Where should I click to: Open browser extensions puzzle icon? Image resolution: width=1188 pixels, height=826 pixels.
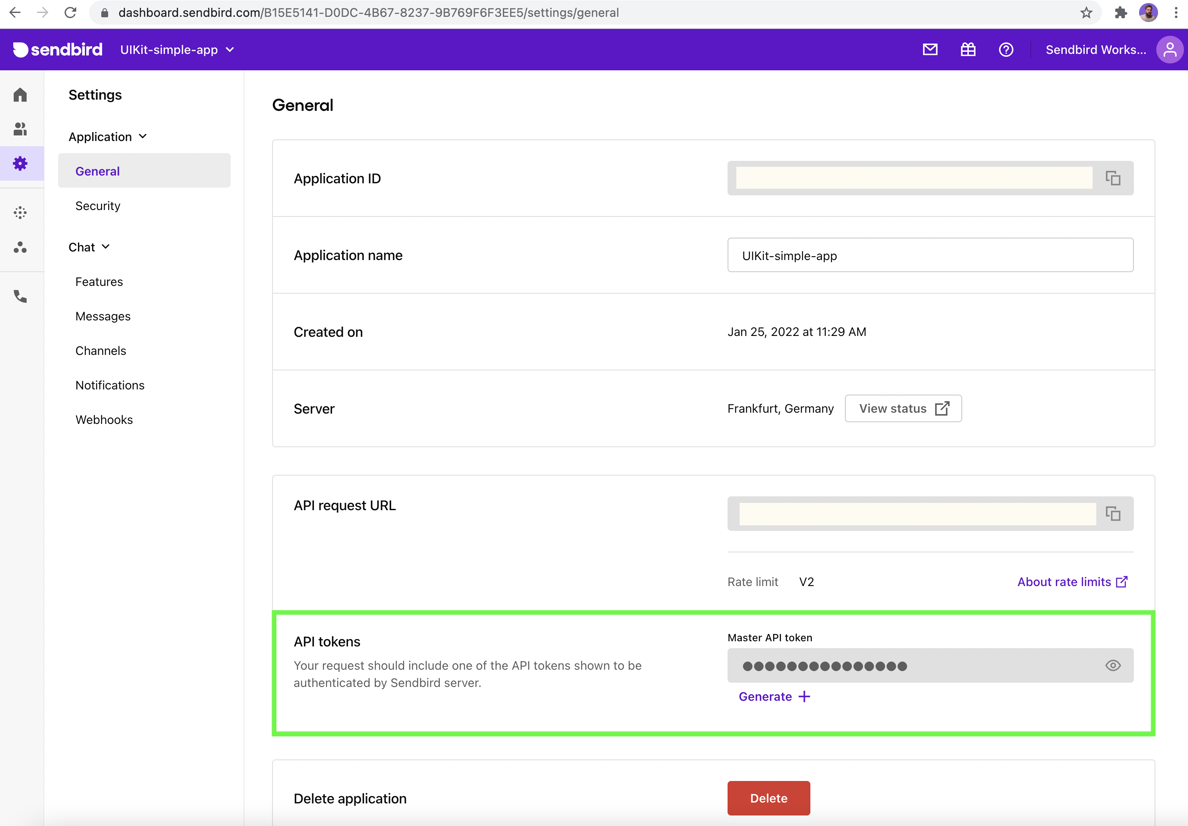tap(1121, 12)
